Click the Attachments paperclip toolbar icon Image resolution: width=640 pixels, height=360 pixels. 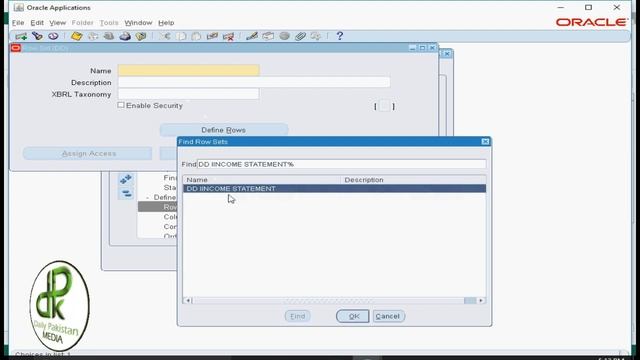(300, 36)
